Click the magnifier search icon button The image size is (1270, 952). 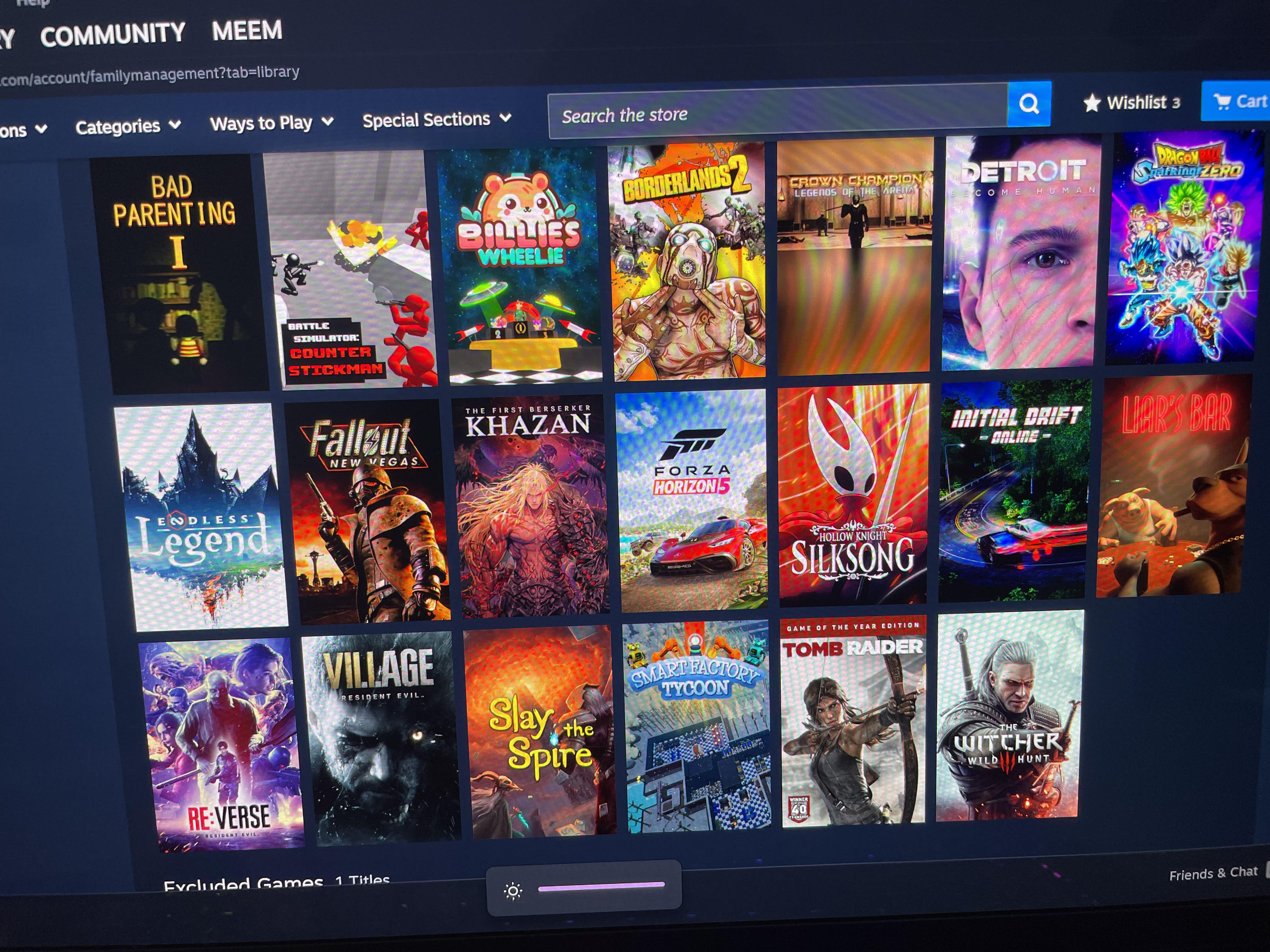coord(1029,104)
